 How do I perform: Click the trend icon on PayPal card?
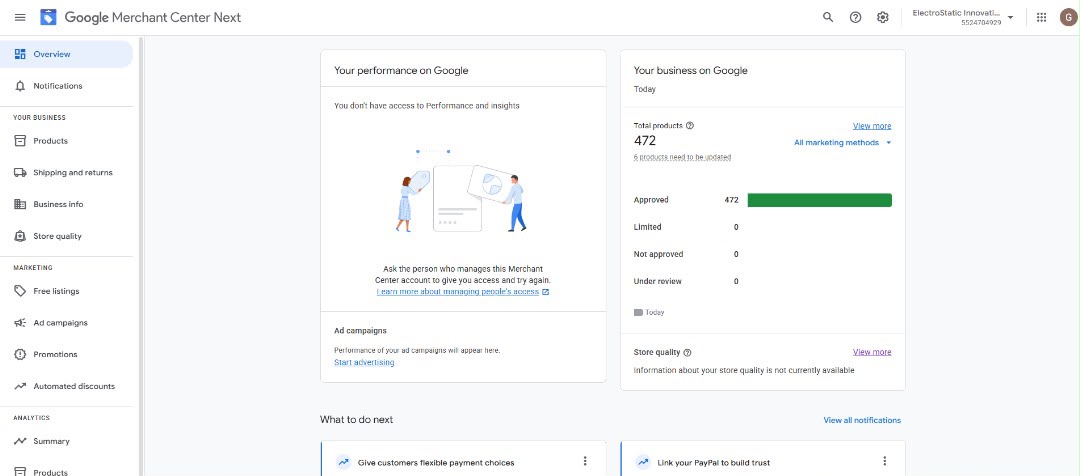click(643, 462)
